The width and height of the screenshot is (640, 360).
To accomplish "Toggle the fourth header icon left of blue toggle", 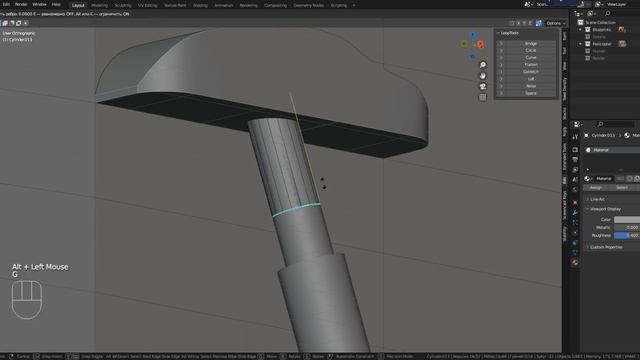I will pyautogui.click(x=530, y=23).
